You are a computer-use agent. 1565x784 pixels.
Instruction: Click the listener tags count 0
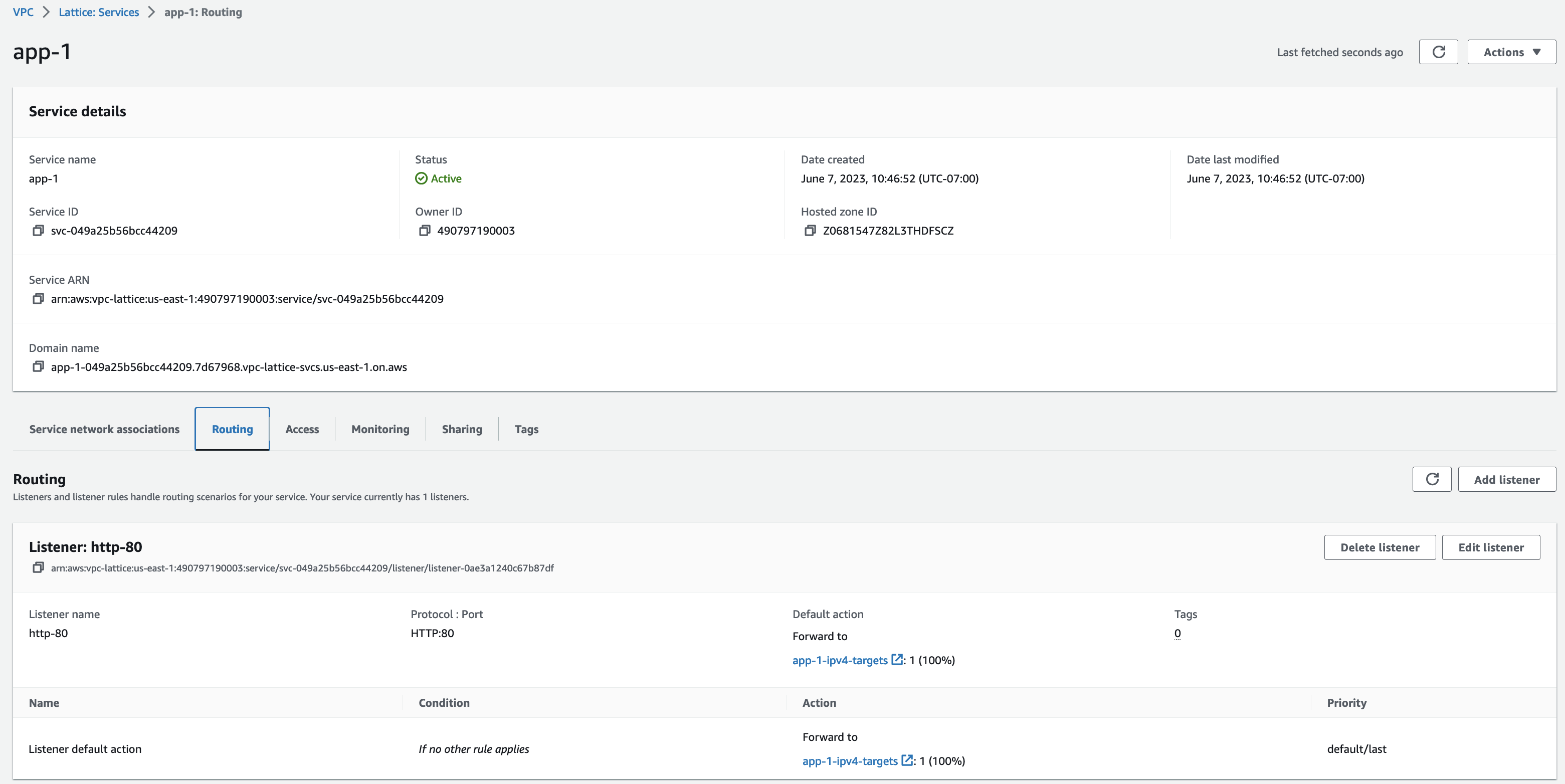click(x=1178, y=633)
